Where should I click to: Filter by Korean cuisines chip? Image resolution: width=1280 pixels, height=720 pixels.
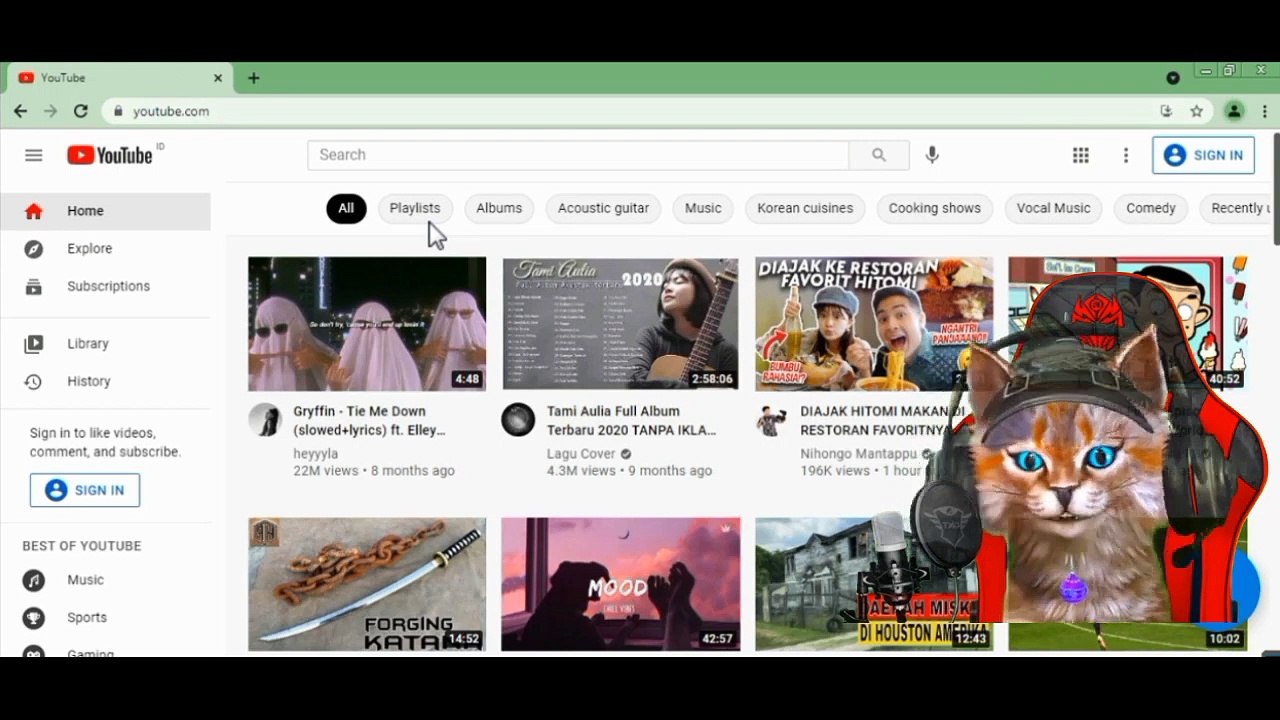click(x=805, y=208)
